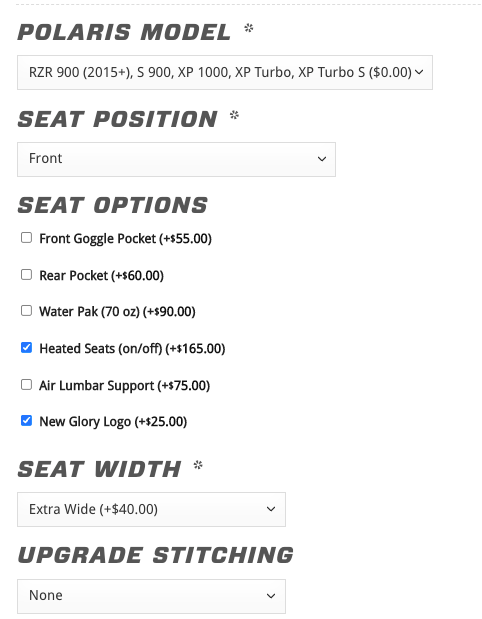Click the New Glory Logo (+$25.00) label text

tap(113, 422)
